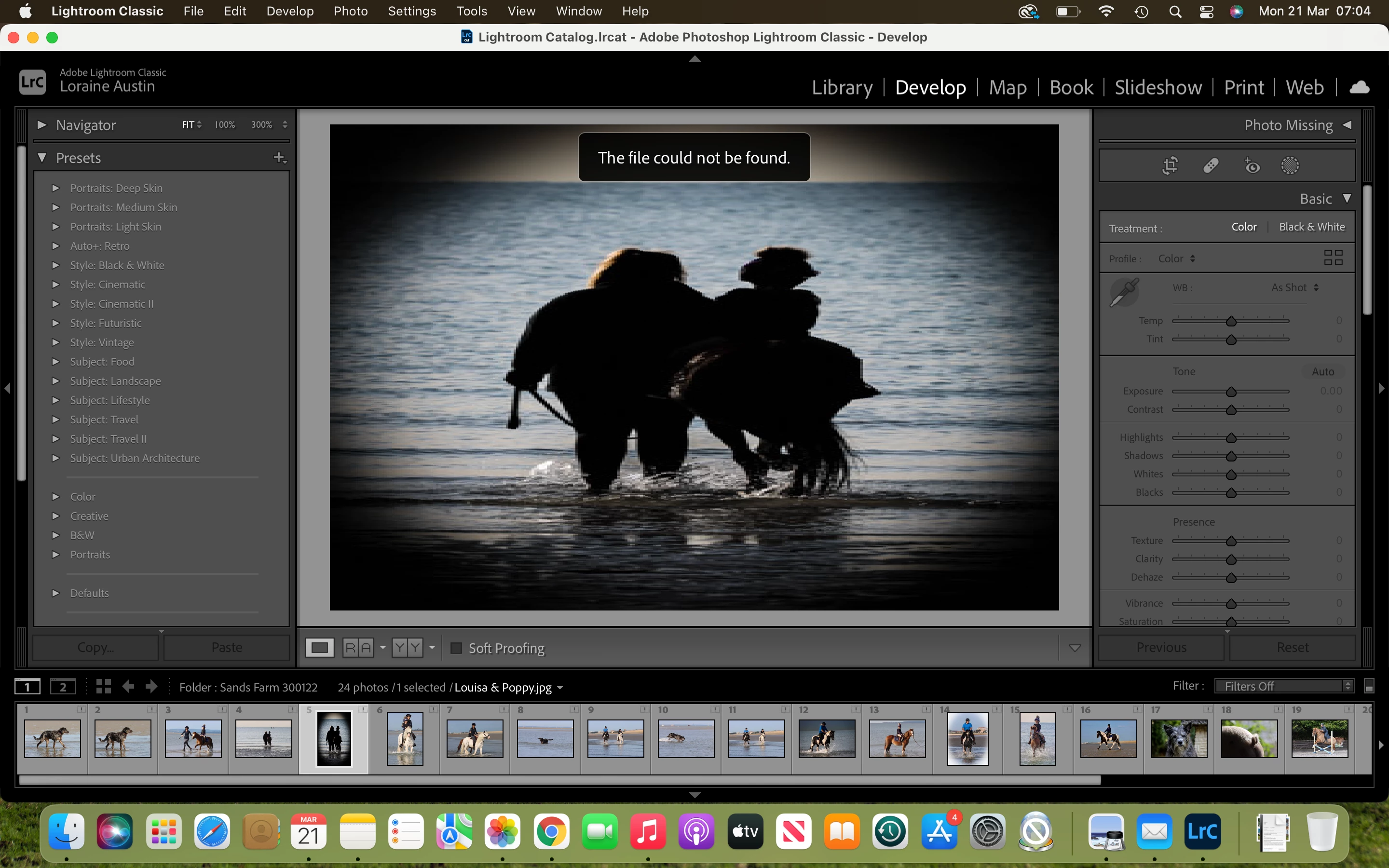Viewport: 1389px width, 868px height.
Task: Click the Reset button
Action: (x=1292, y=647)
